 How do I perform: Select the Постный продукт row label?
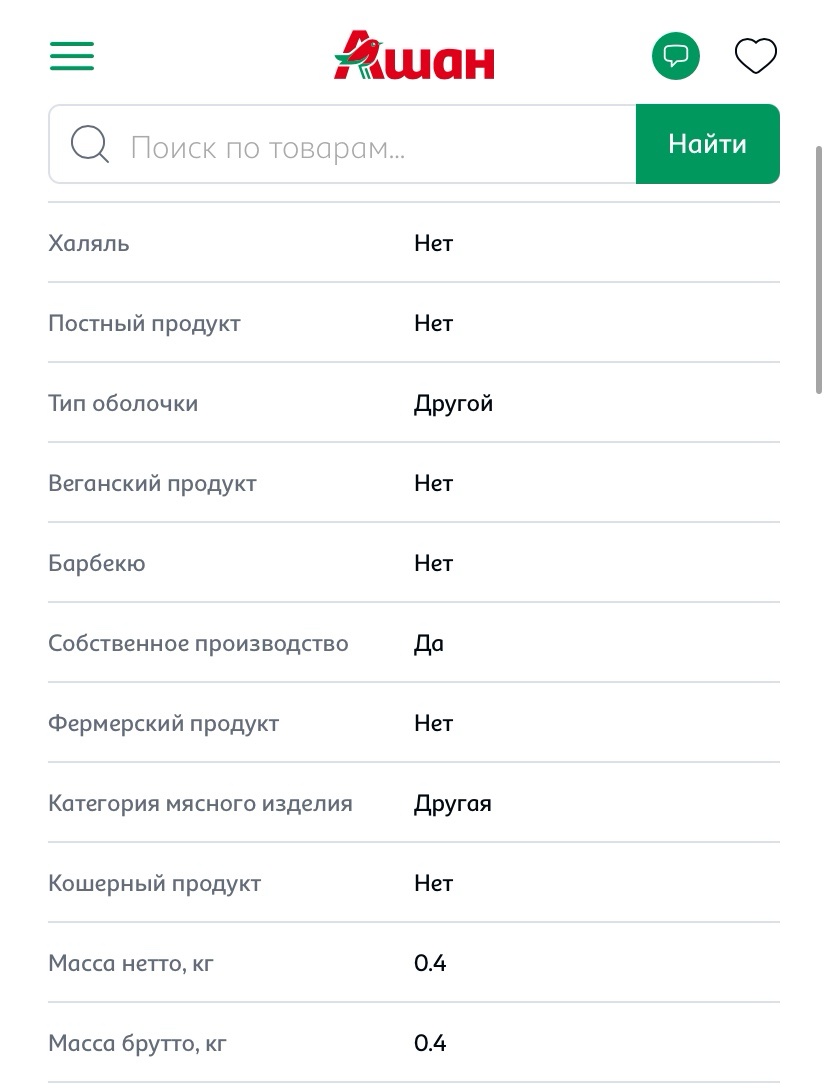(x=144, y=324)
